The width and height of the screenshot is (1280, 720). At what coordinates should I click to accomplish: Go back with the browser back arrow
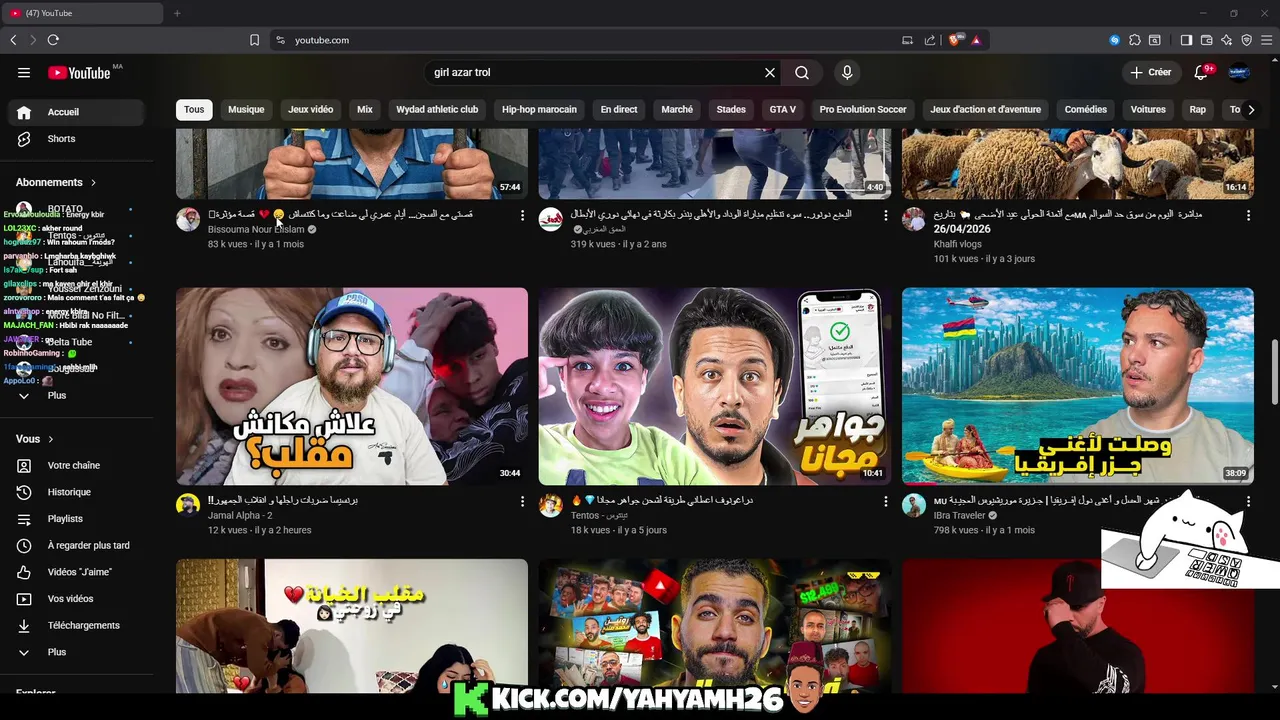click(13, 40)
